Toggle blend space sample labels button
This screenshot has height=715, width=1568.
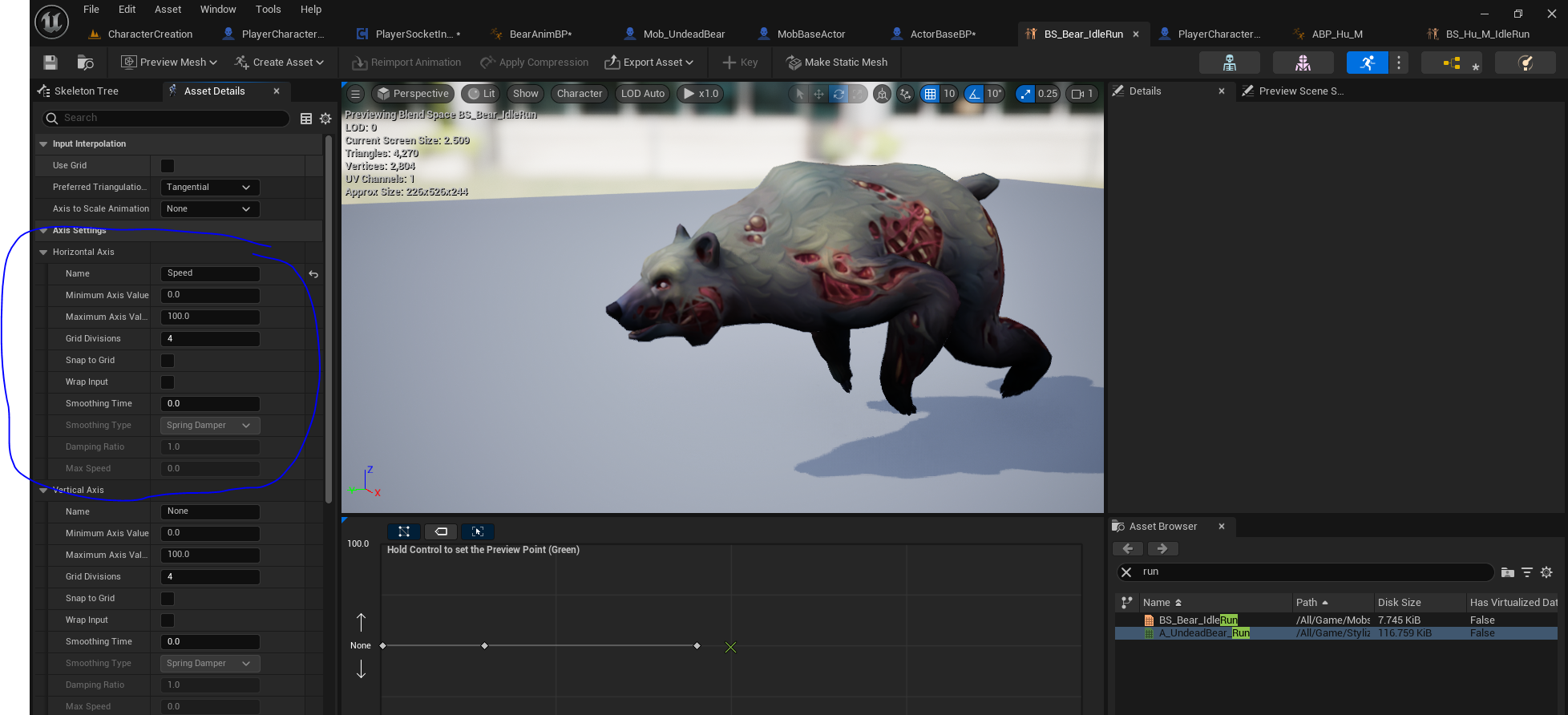(x=441, y=531)
